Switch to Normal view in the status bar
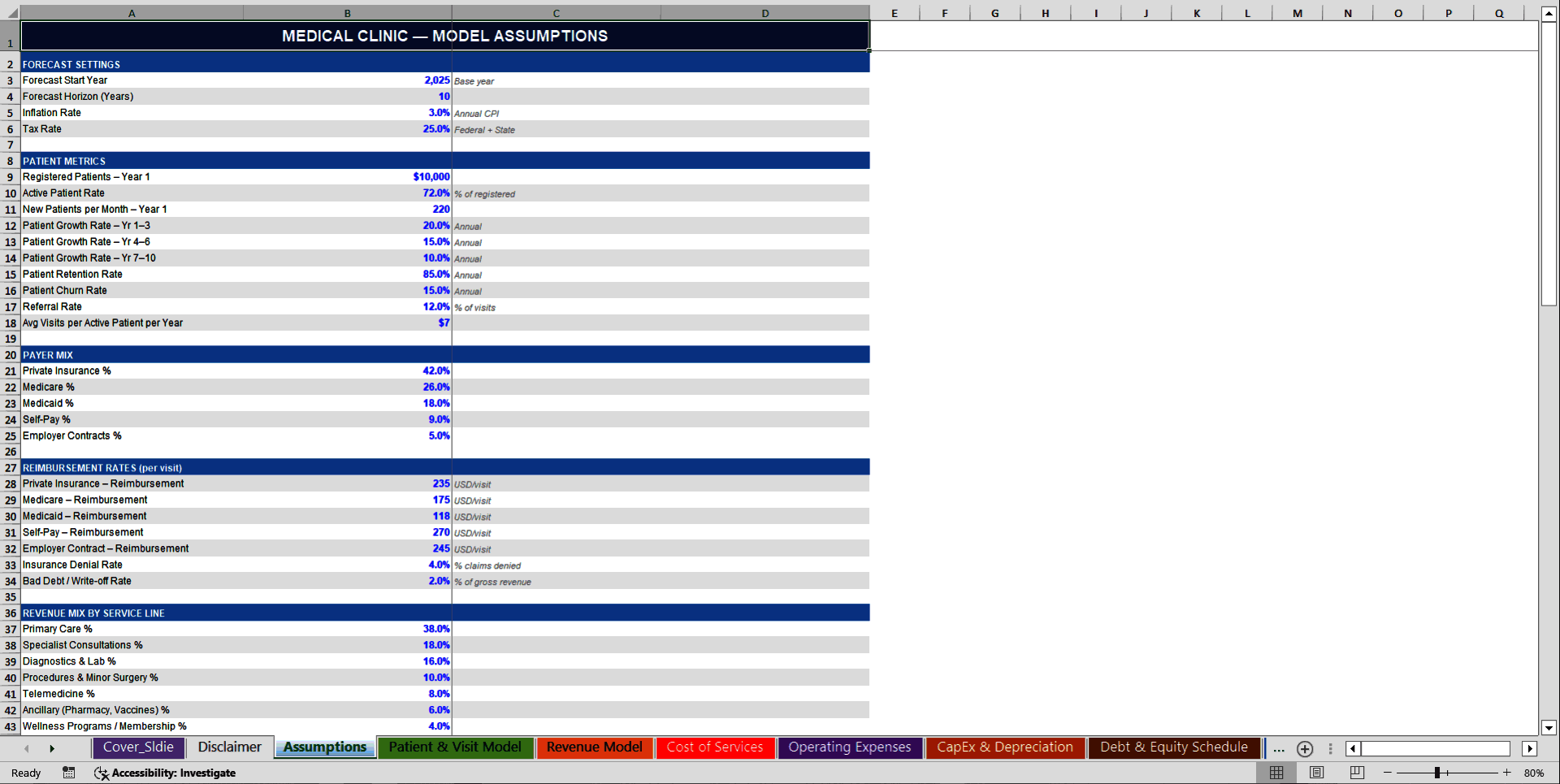The height and width of the screenshot is (784, 1560). click(x=1276, y=773)
